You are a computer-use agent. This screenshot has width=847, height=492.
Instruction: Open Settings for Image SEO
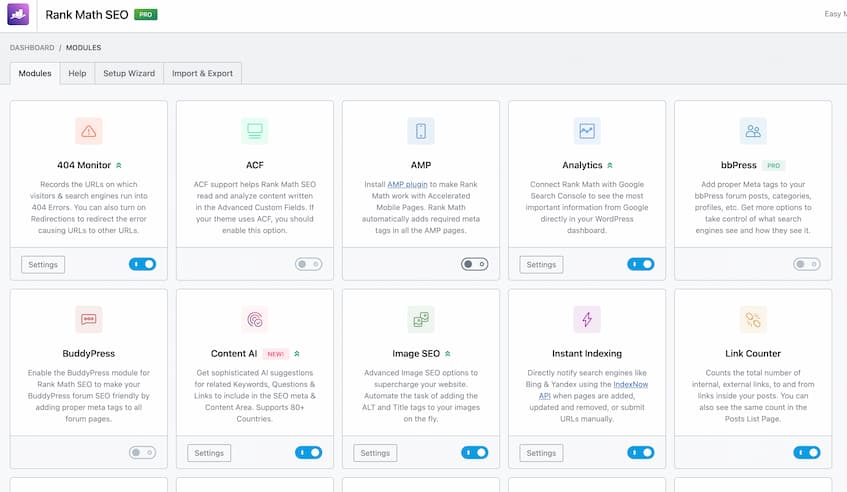(375, 453)
